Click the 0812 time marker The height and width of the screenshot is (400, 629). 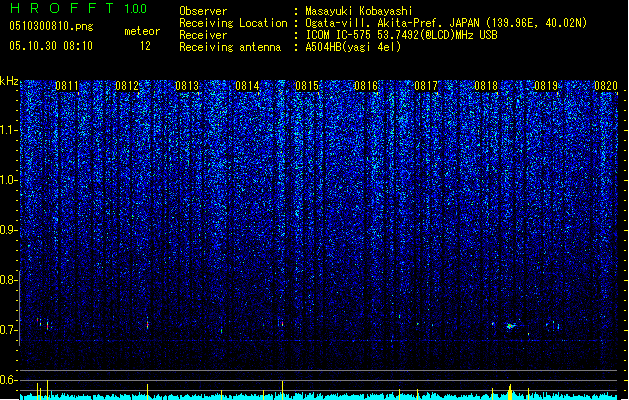(127, 86)
